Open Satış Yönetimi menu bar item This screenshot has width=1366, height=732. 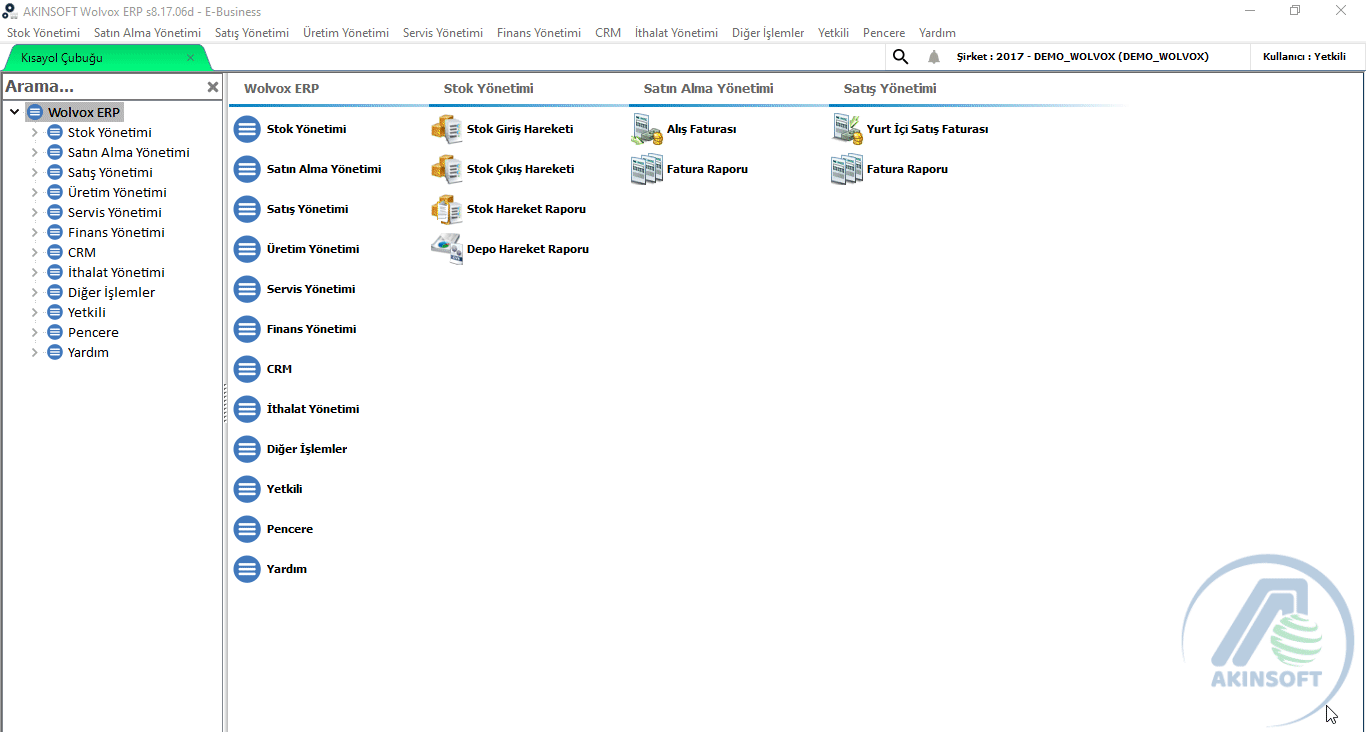pos(252,33)
